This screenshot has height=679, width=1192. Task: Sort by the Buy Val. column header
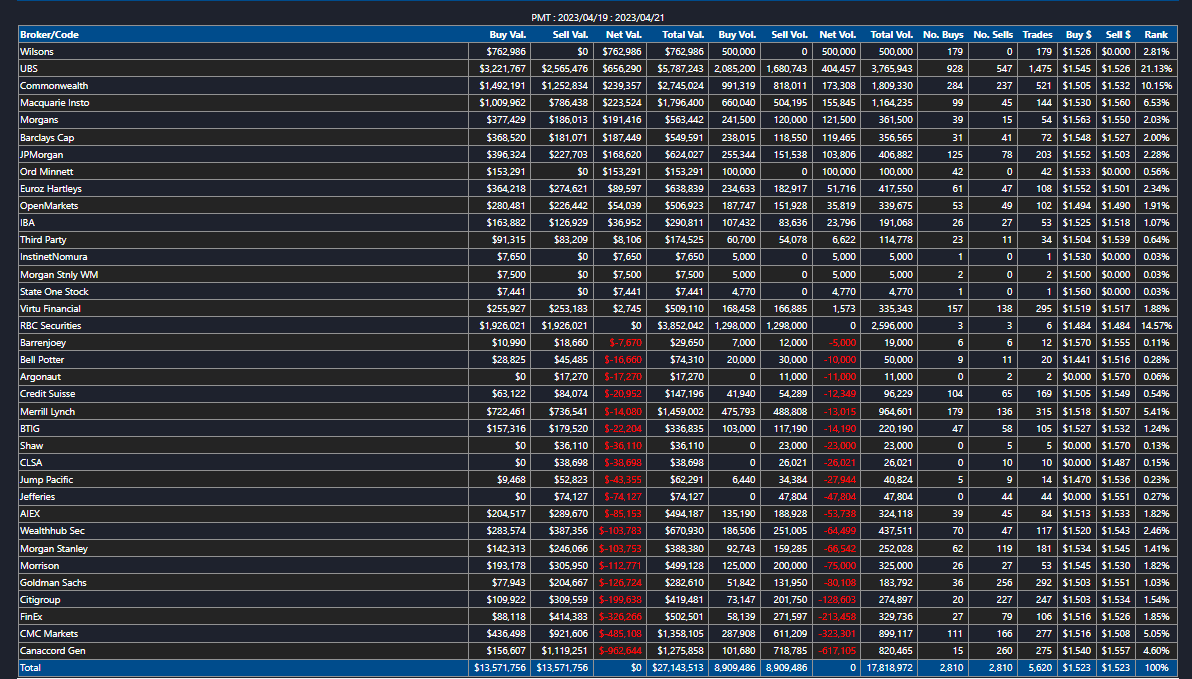click(x=507, y=35)
